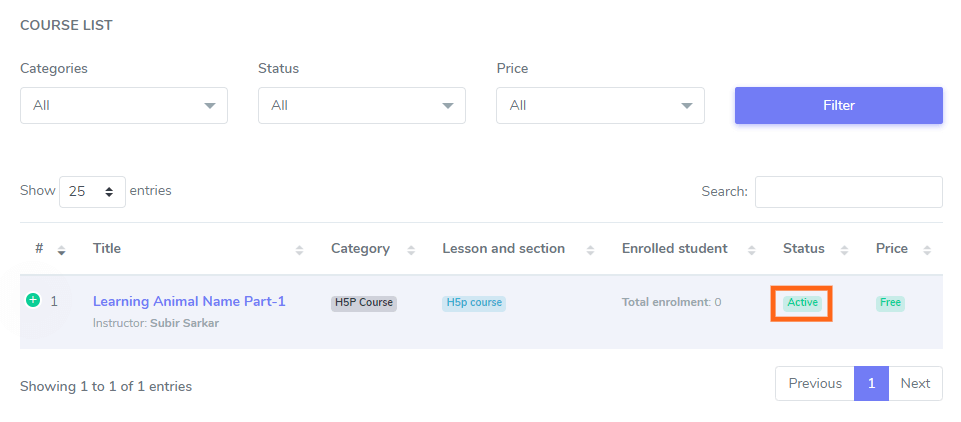This screenshot has height=422, width=961.
Task: Open the Status filter dropdown
Action: (362, 105)
